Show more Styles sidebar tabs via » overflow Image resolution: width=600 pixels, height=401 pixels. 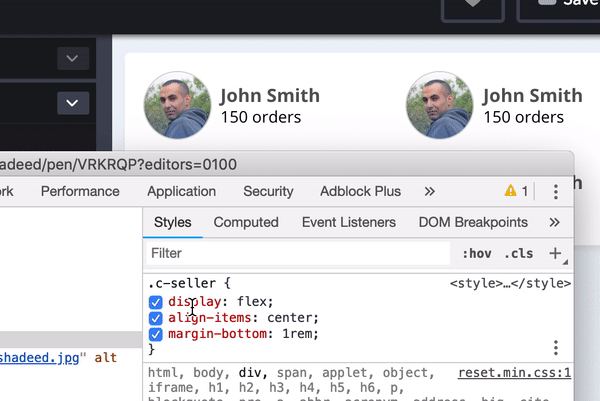[555, 222]
